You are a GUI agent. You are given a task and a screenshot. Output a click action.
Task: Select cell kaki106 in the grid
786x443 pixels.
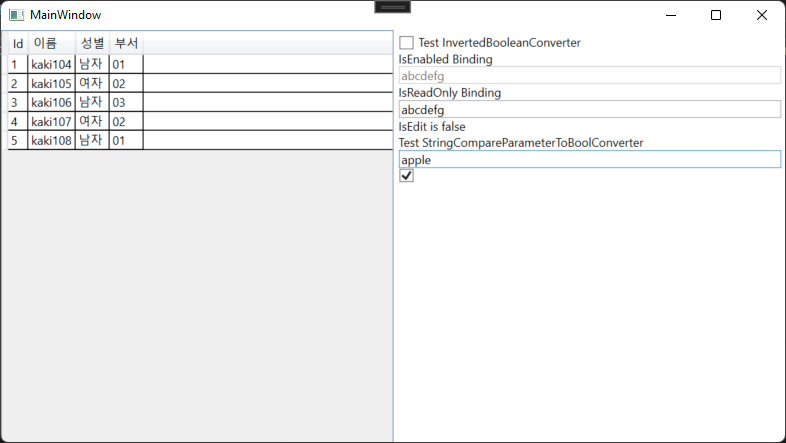pyautogui.click(x=51, y=102)
